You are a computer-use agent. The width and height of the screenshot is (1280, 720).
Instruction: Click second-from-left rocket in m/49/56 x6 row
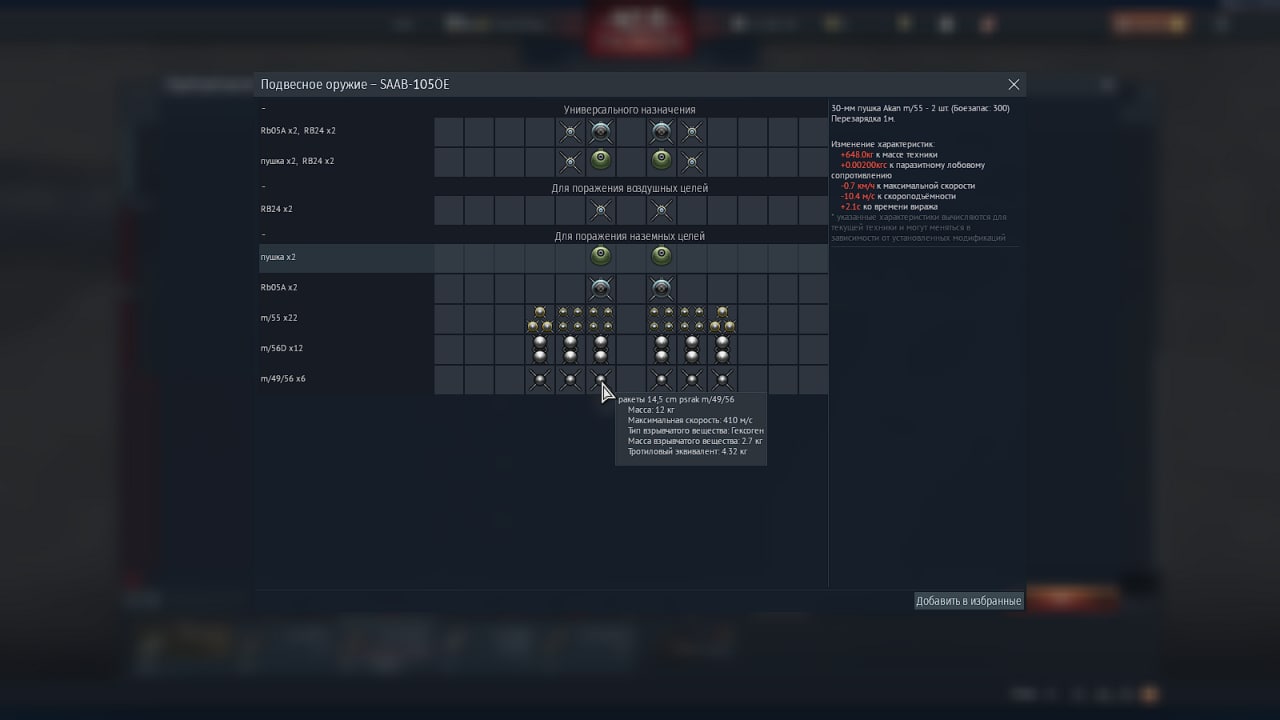pos(570,379)
